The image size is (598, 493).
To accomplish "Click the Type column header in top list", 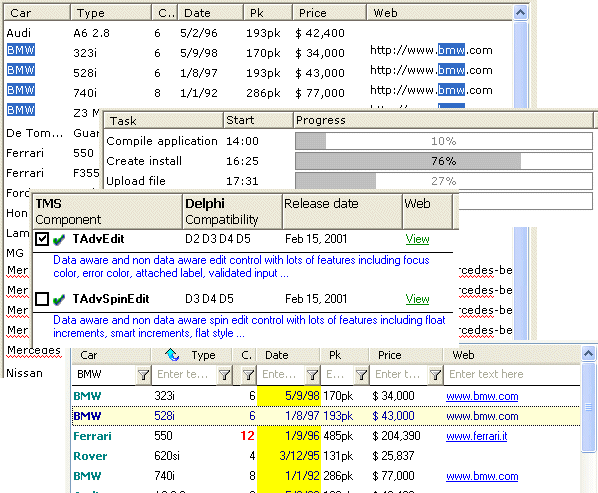I will pyautogui.click(x=111, y=13).
